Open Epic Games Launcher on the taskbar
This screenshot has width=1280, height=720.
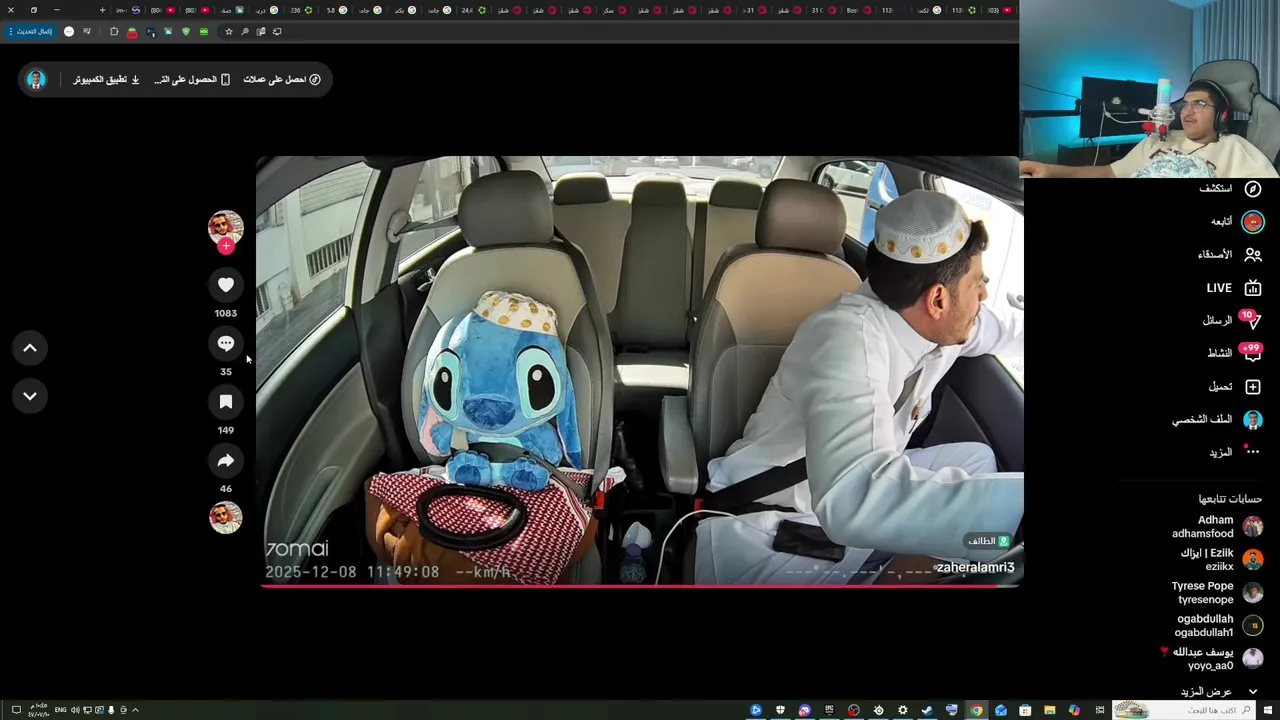[829, 710]
